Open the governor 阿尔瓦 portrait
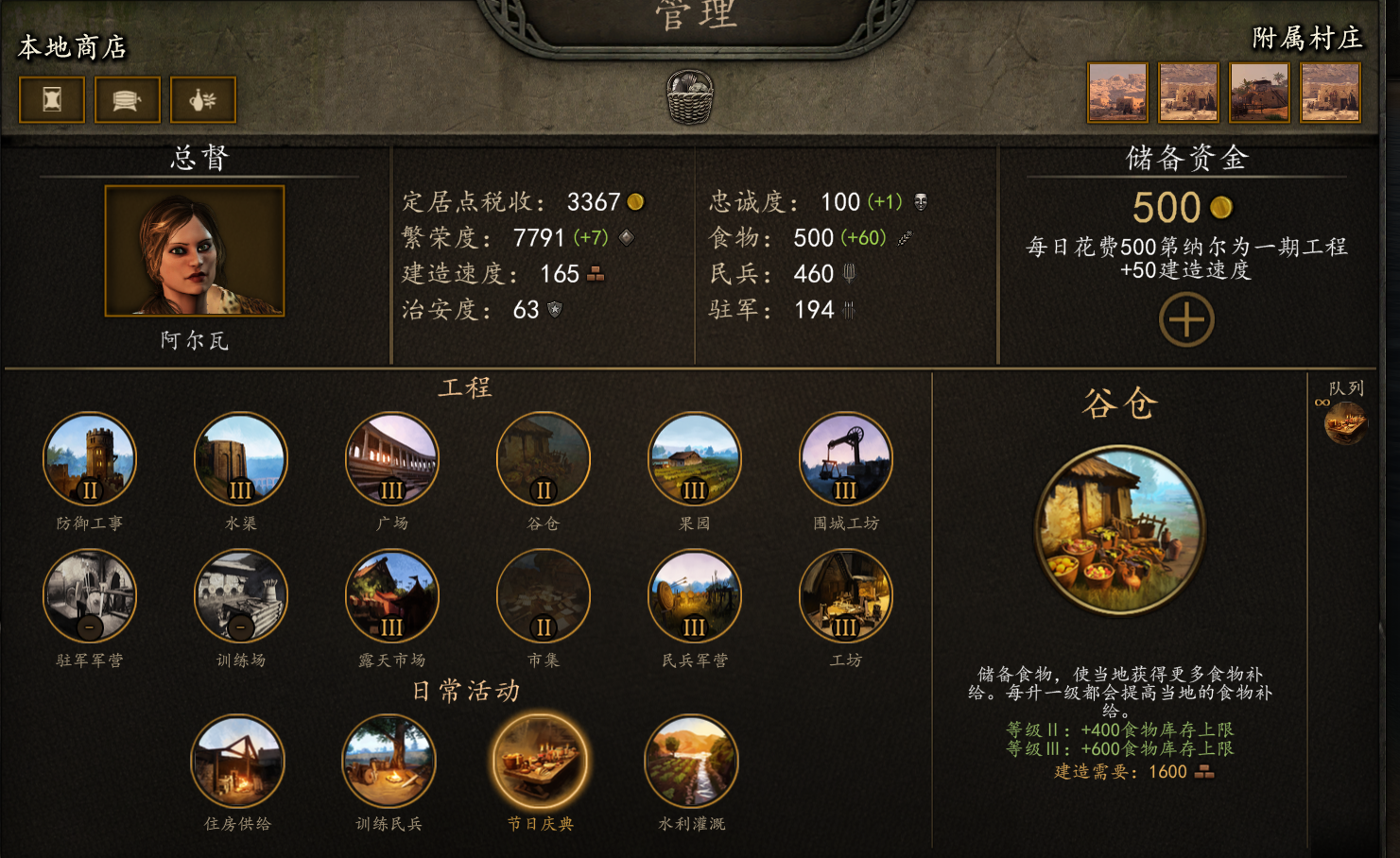 coord(195,250)
